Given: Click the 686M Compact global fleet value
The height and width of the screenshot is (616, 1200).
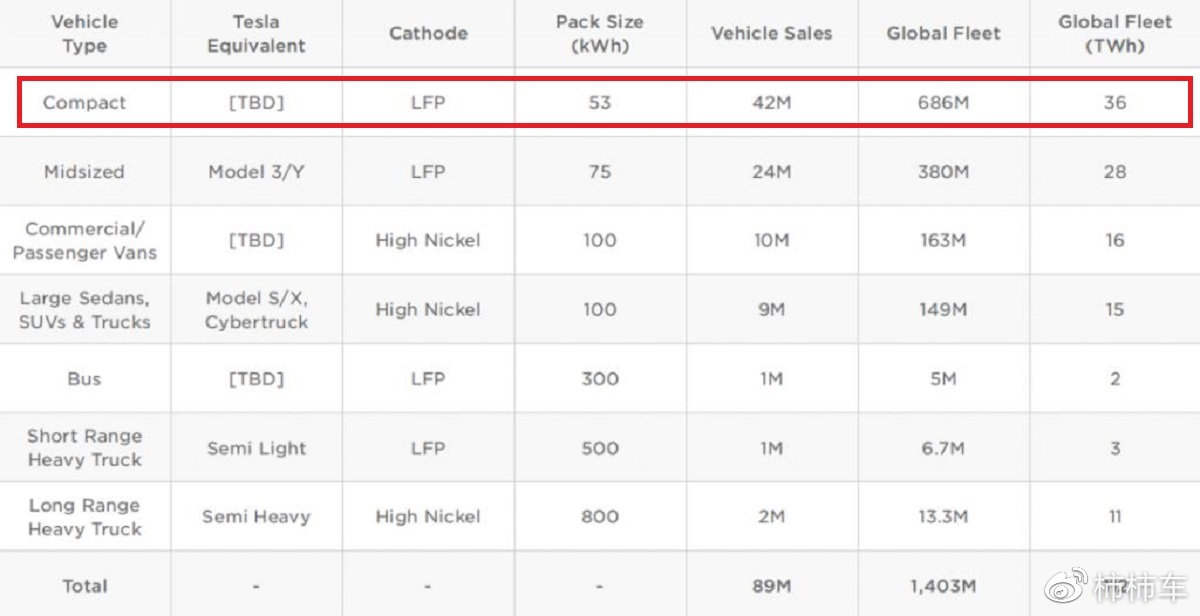Looking at the screenshot, I should [943, 103].
